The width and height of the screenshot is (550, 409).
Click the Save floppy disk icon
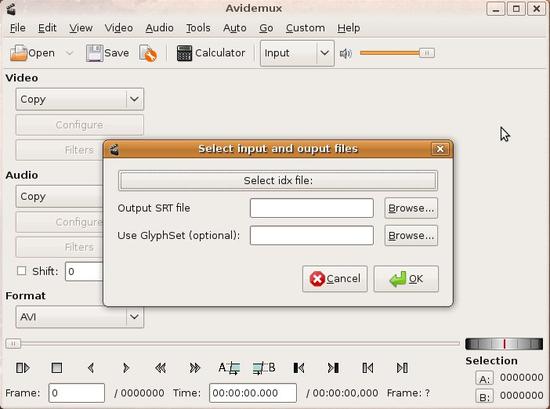(x=94, y=53)
